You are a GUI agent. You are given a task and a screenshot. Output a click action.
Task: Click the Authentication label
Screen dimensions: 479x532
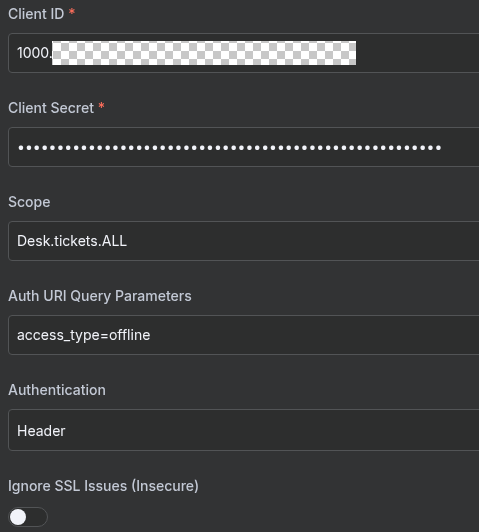tap(57, 390)
